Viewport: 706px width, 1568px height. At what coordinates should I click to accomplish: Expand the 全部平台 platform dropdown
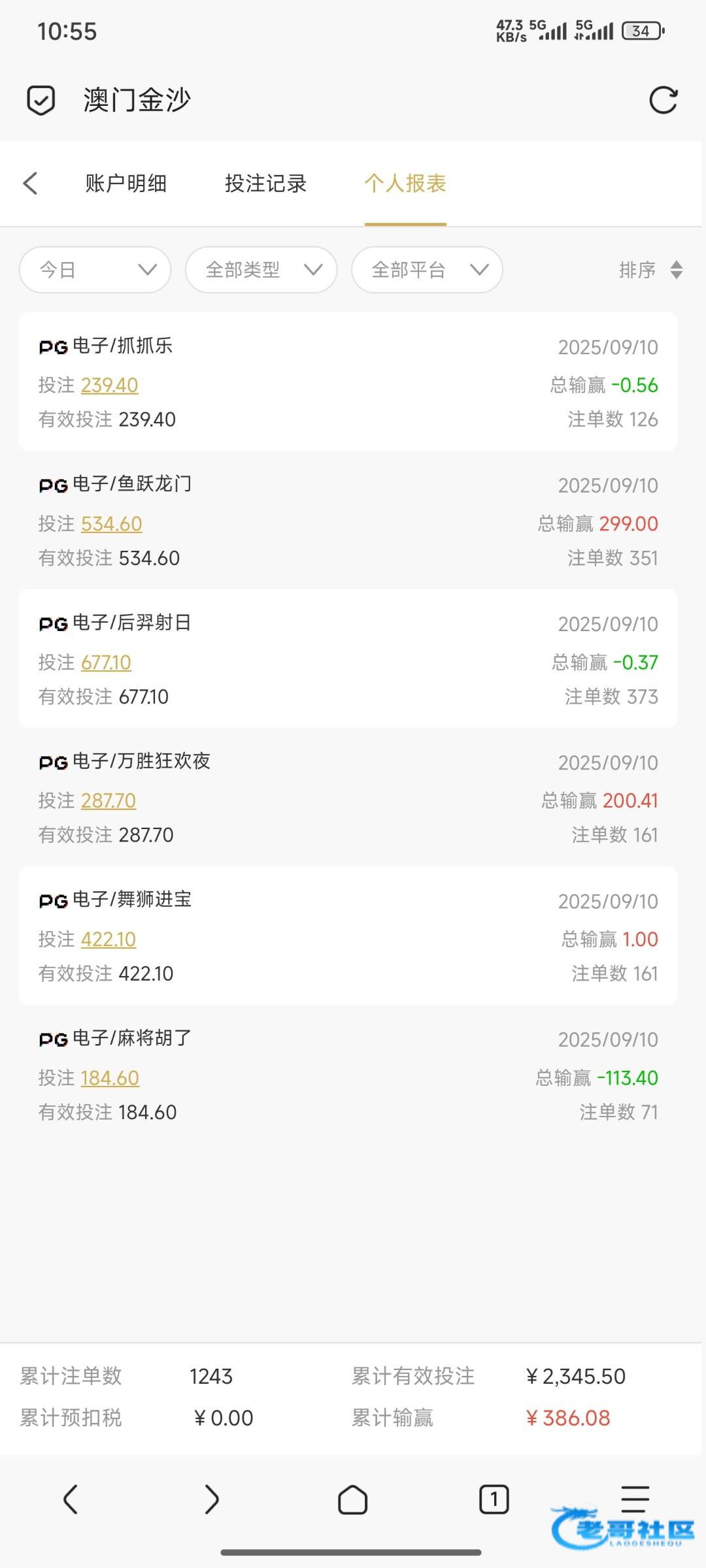[428, 270]
